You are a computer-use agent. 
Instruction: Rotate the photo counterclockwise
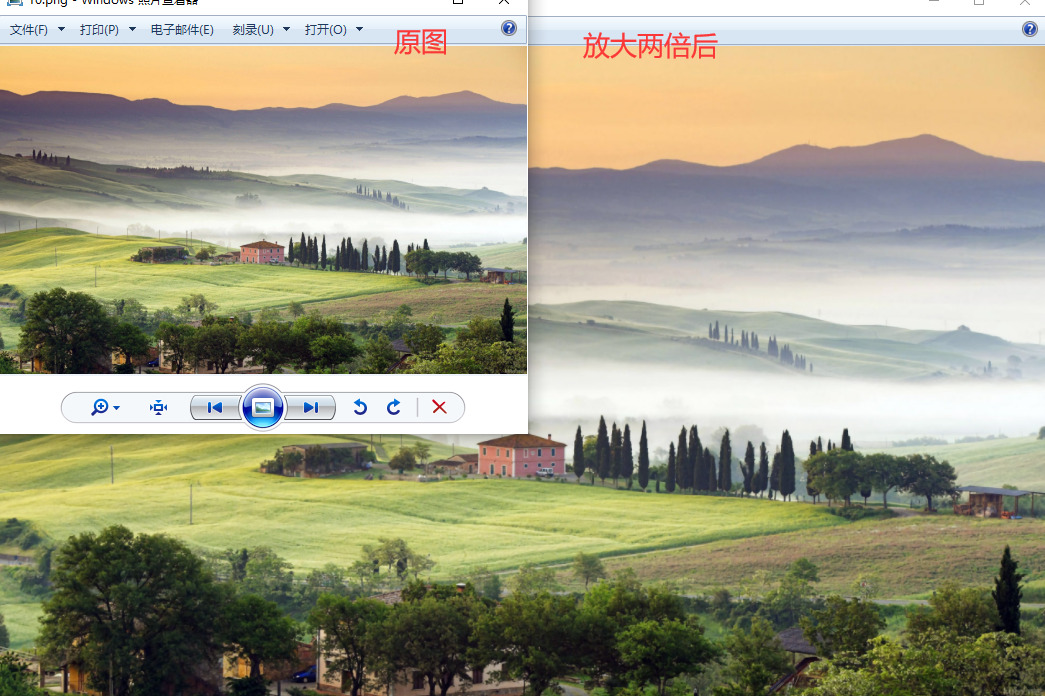point(360,407)
